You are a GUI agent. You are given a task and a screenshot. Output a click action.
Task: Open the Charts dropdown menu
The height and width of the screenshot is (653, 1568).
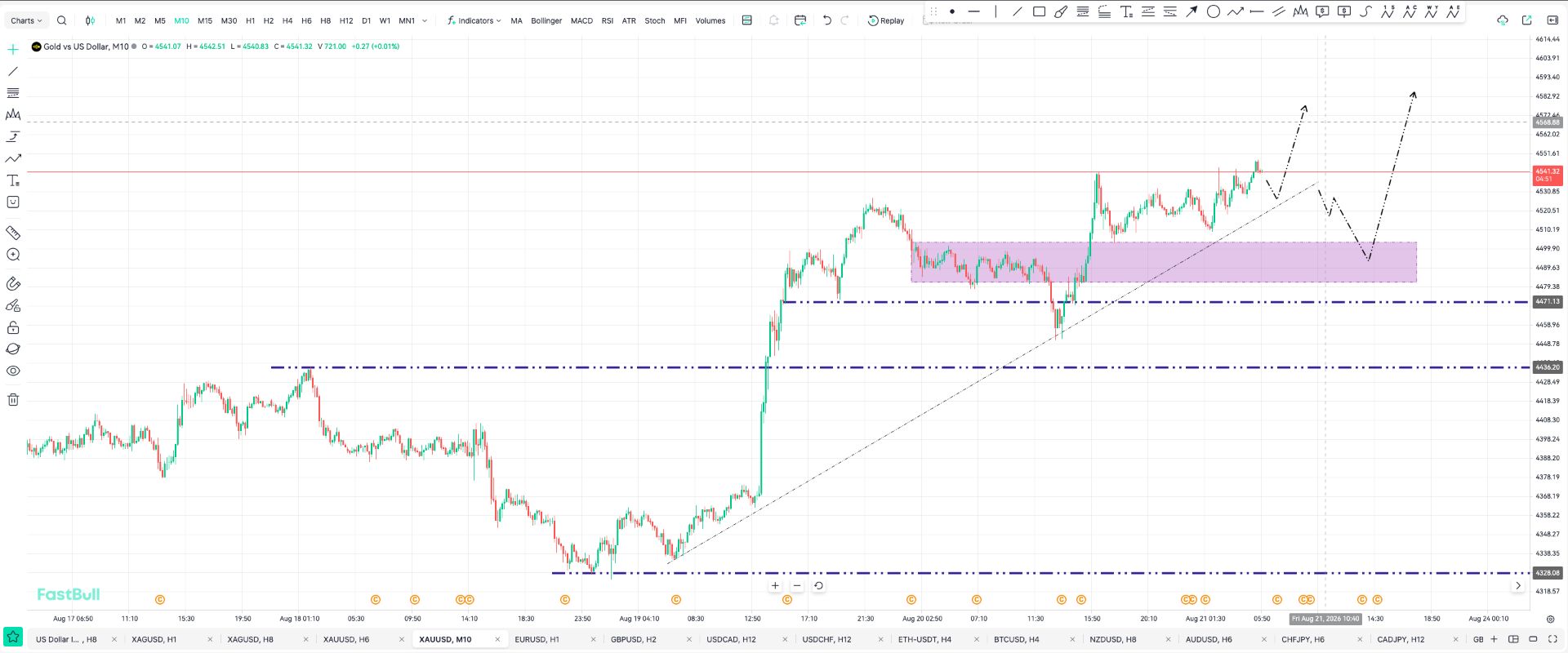[x=26, y=20]
